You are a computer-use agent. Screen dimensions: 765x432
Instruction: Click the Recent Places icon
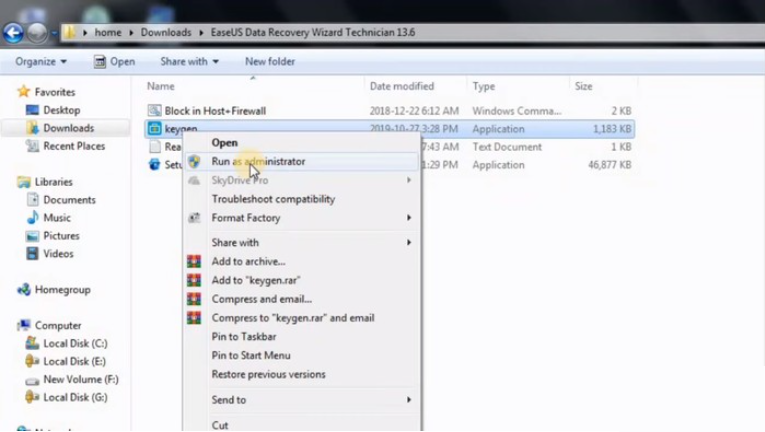click(32, 146)
